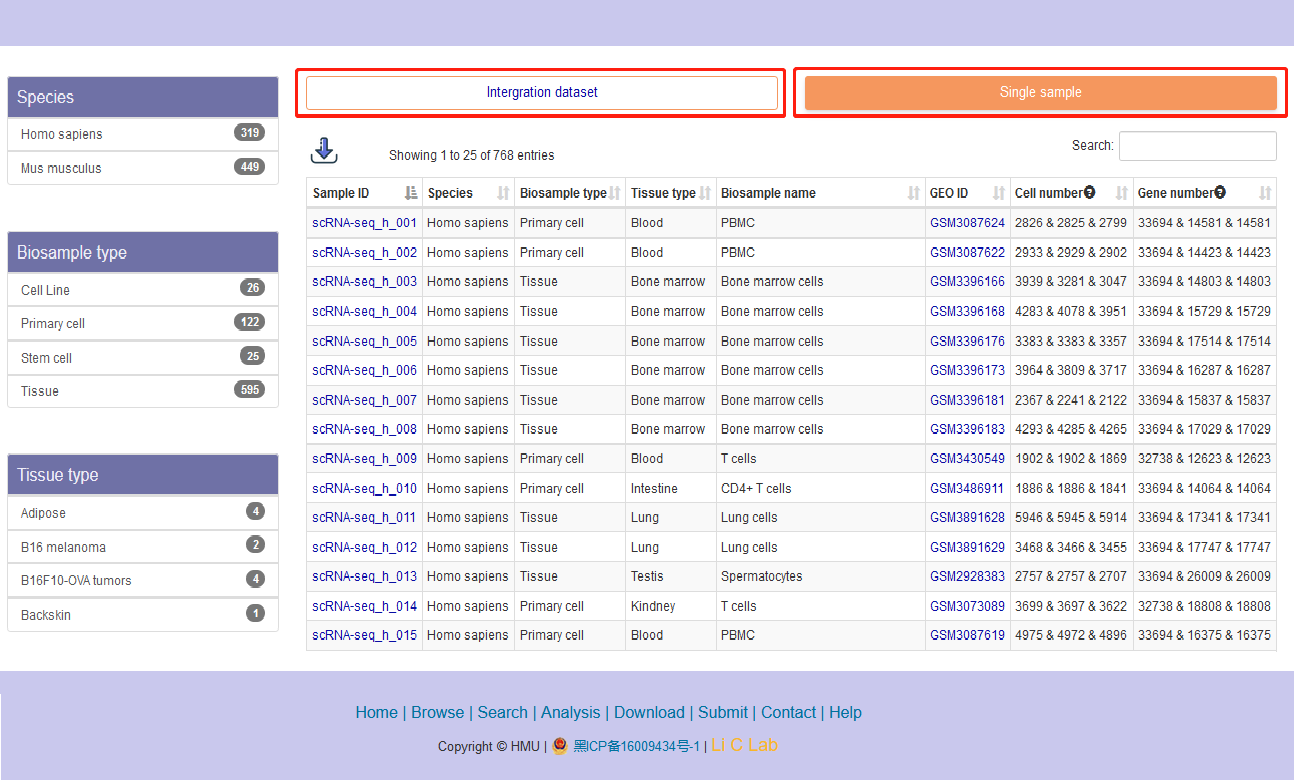Go to Contact in footer navigation

click(788, 713)
